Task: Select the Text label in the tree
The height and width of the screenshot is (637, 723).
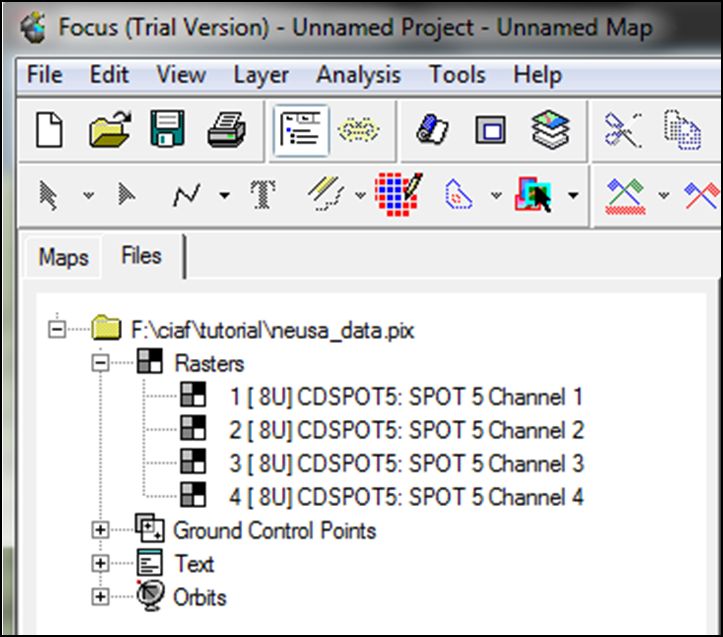Action: point(194,564)
